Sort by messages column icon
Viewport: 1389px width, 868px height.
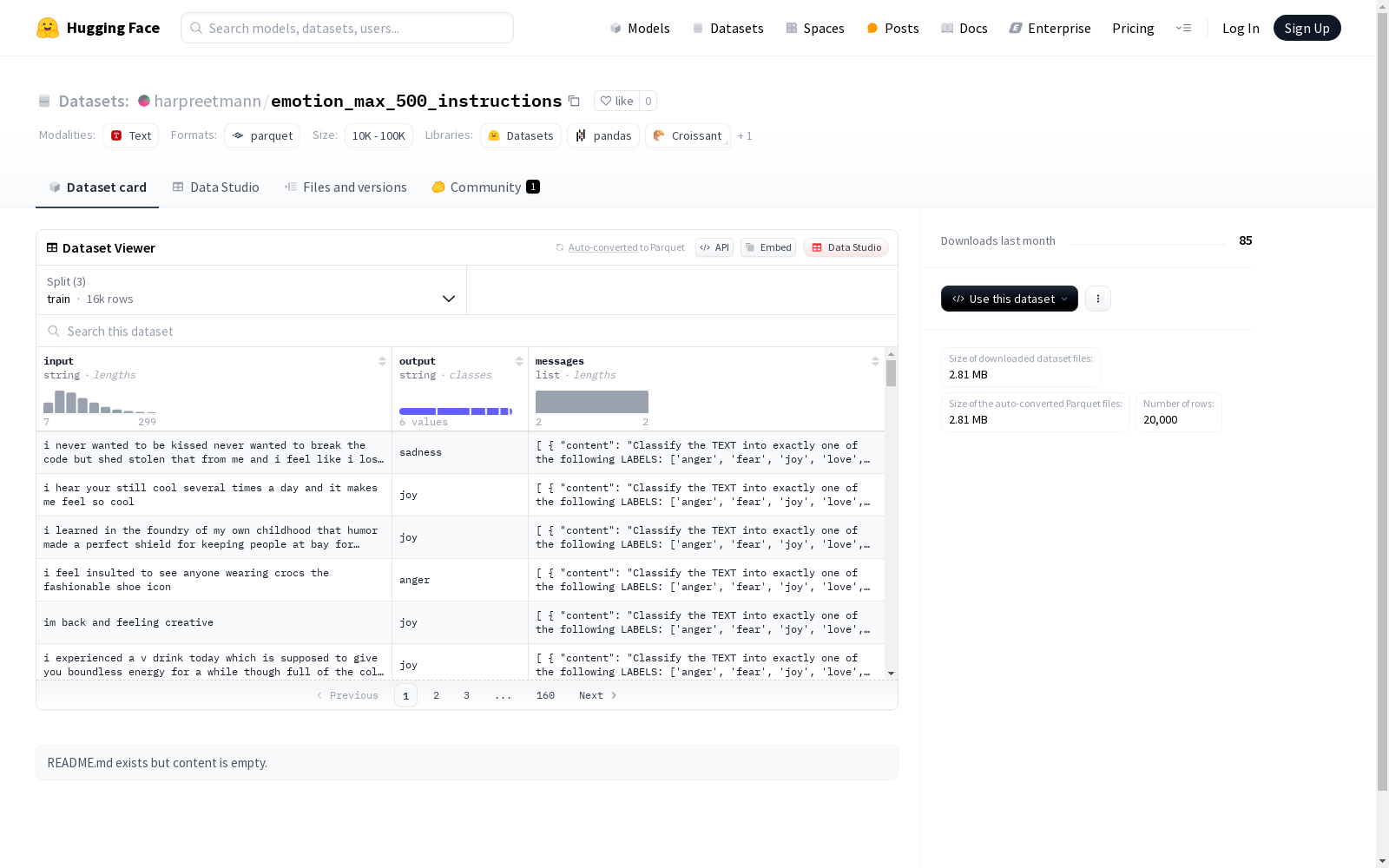click(875, 361)
